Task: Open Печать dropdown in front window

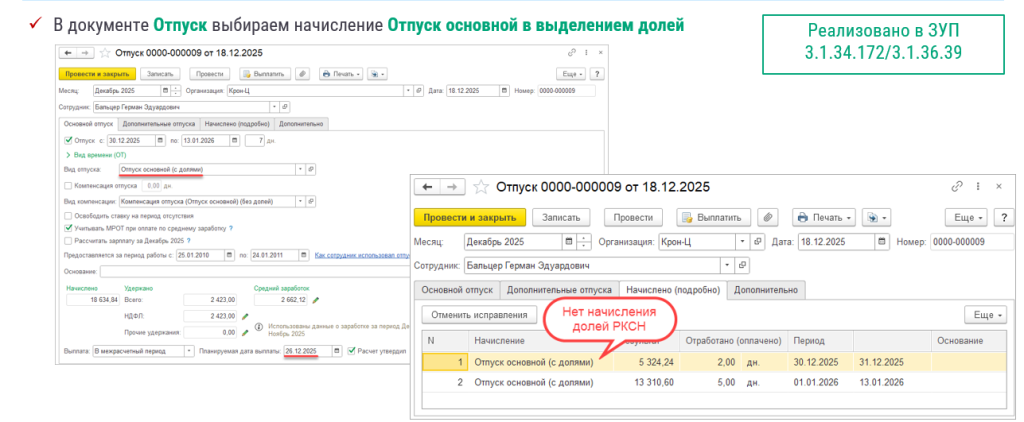Action: 826,217
